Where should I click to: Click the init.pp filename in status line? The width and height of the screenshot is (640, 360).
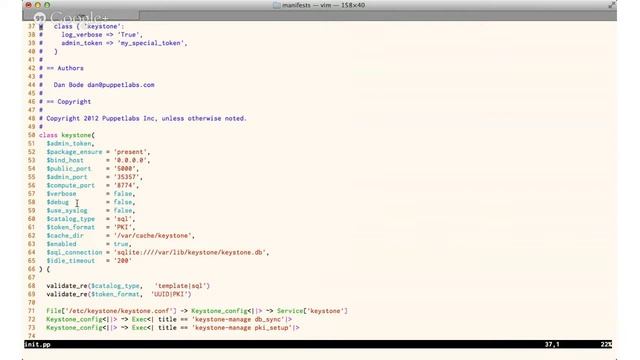click(x=37, y=344)
